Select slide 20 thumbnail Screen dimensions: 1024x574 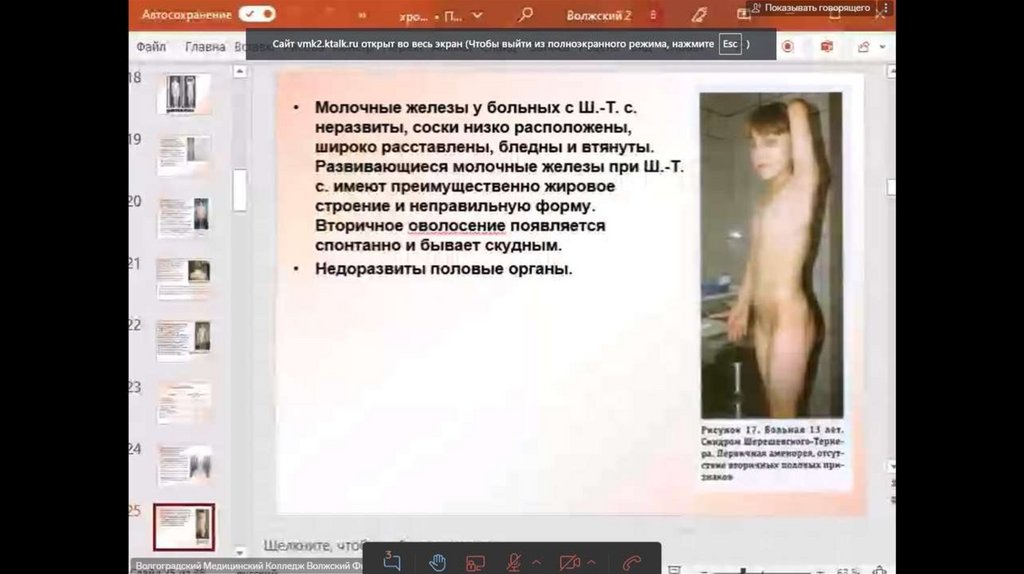[184, 216]
